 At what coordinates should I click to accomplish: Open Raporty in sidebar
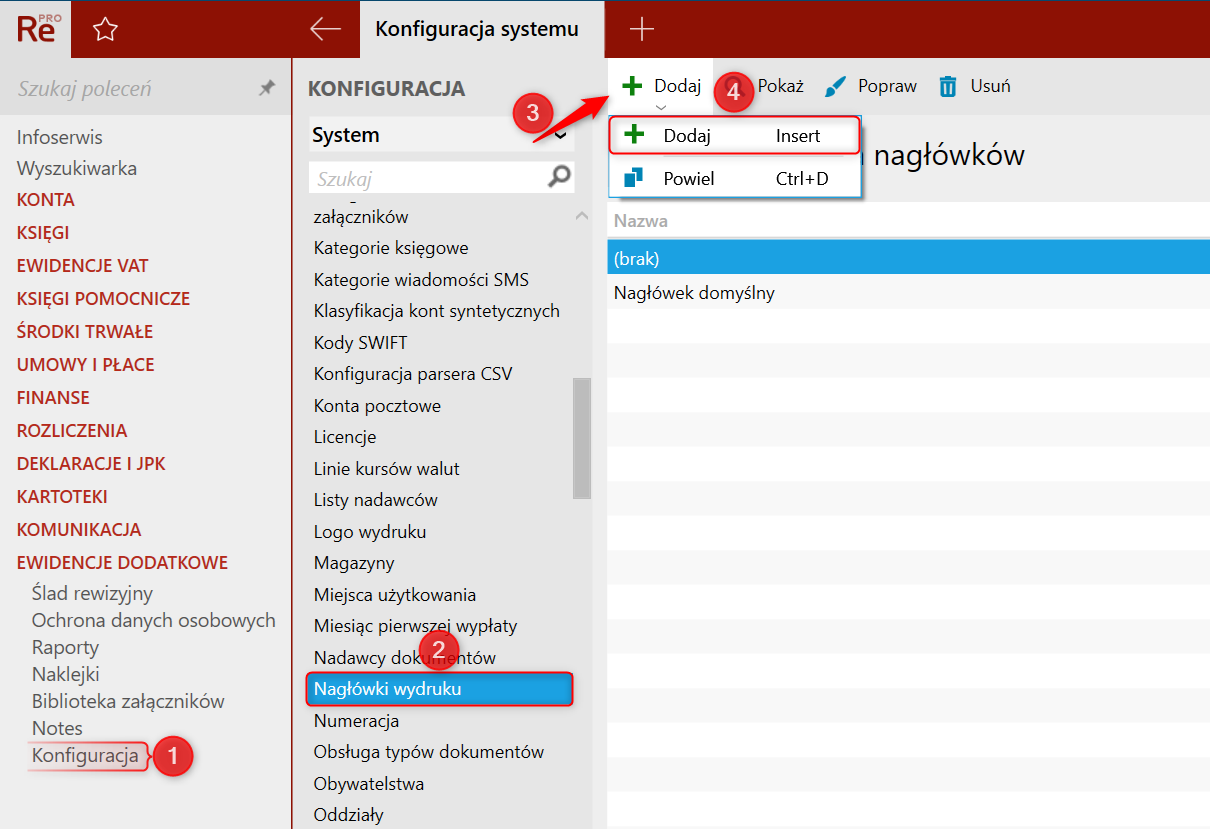click(65, 647)
